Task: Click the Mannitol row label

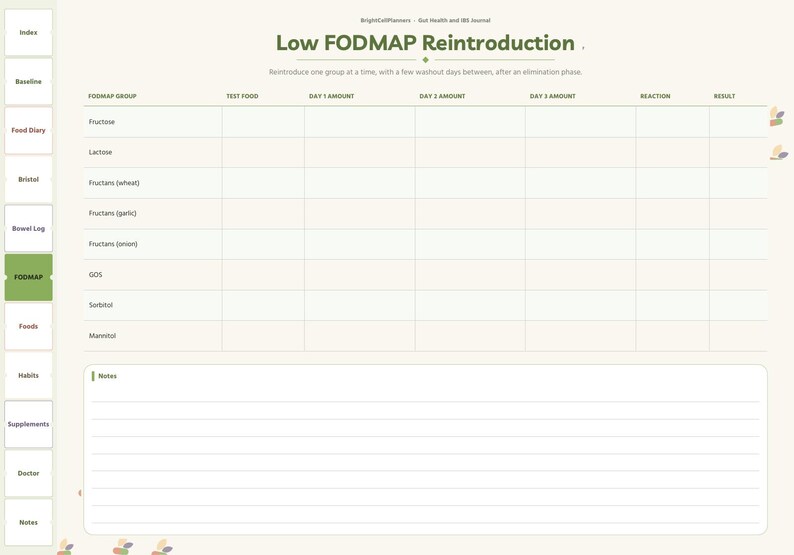Action: [x=102, y=336]
